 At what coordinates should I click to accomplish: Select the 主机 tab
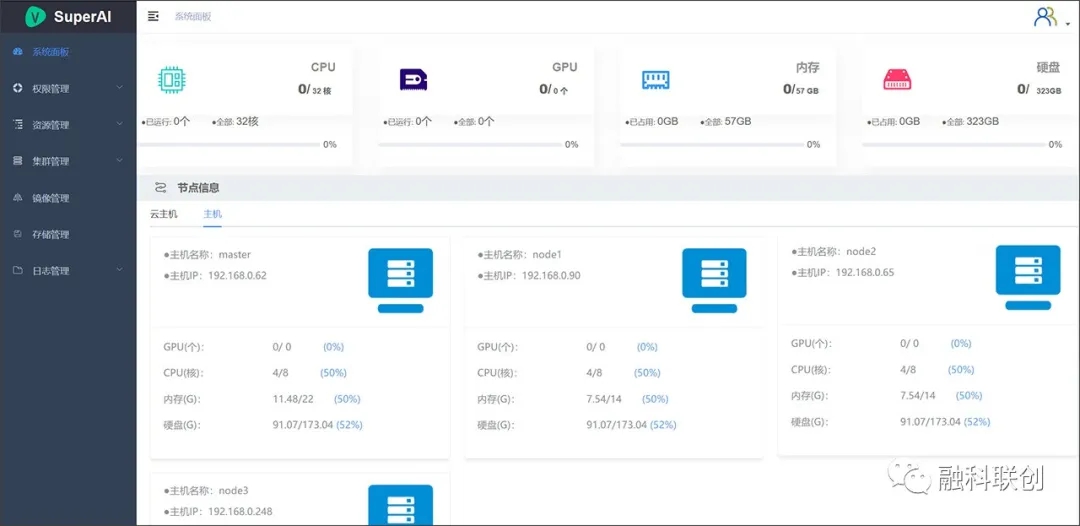[212, 214]
